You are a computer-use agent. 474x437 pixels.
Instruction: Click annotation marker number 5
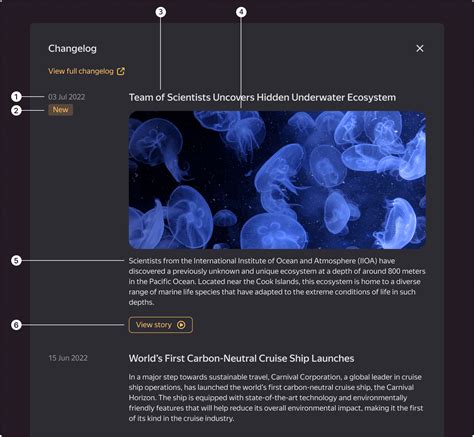16,260
